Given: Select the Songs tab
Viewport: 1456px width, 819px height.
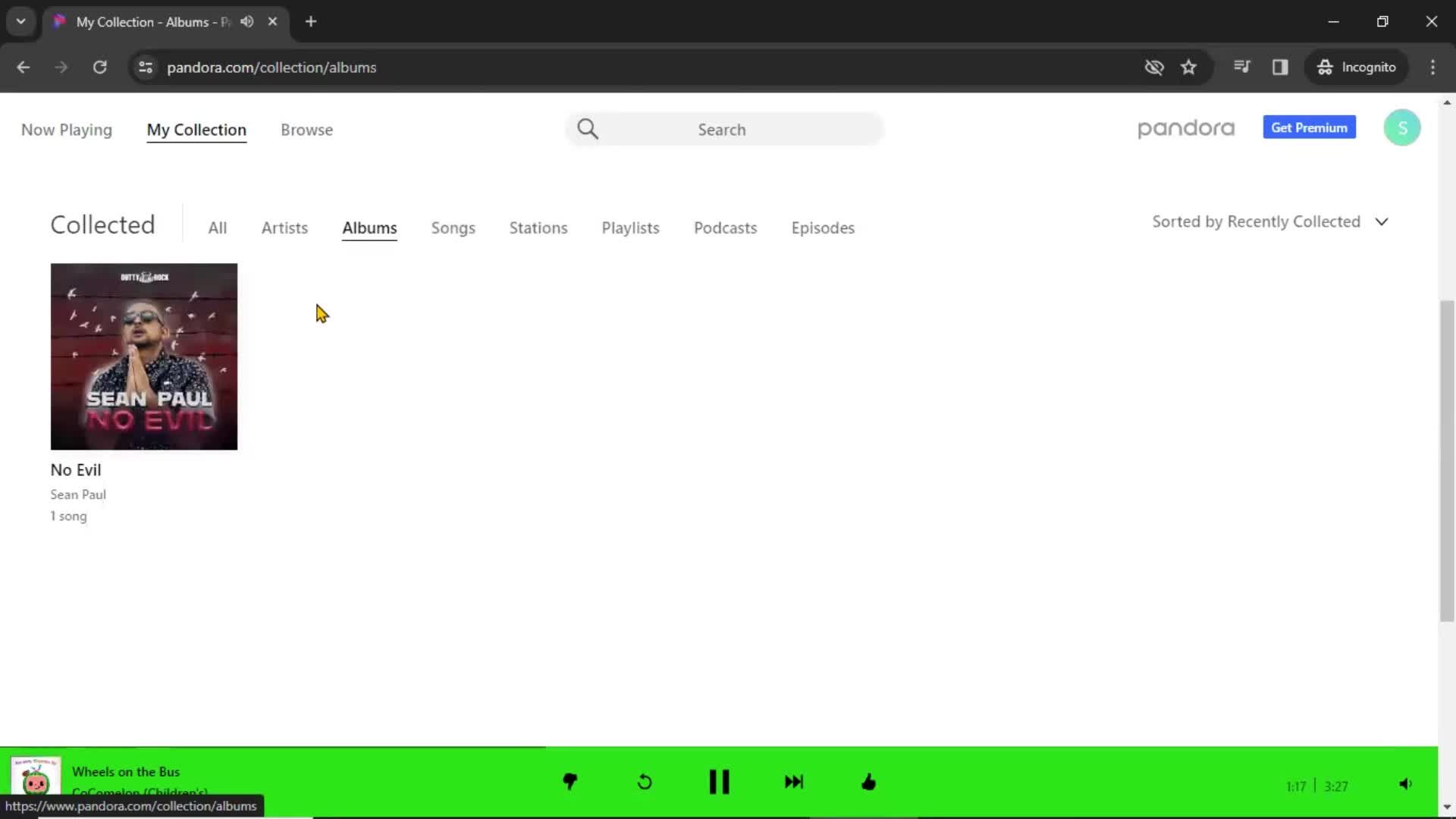Looking at the screenshot, I should pyautogui.click(x=453, y=227).
